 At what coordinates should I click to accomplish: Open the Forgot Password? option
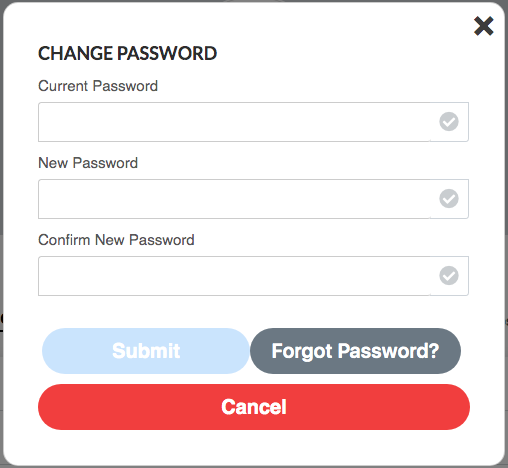[x=355, y=351]
